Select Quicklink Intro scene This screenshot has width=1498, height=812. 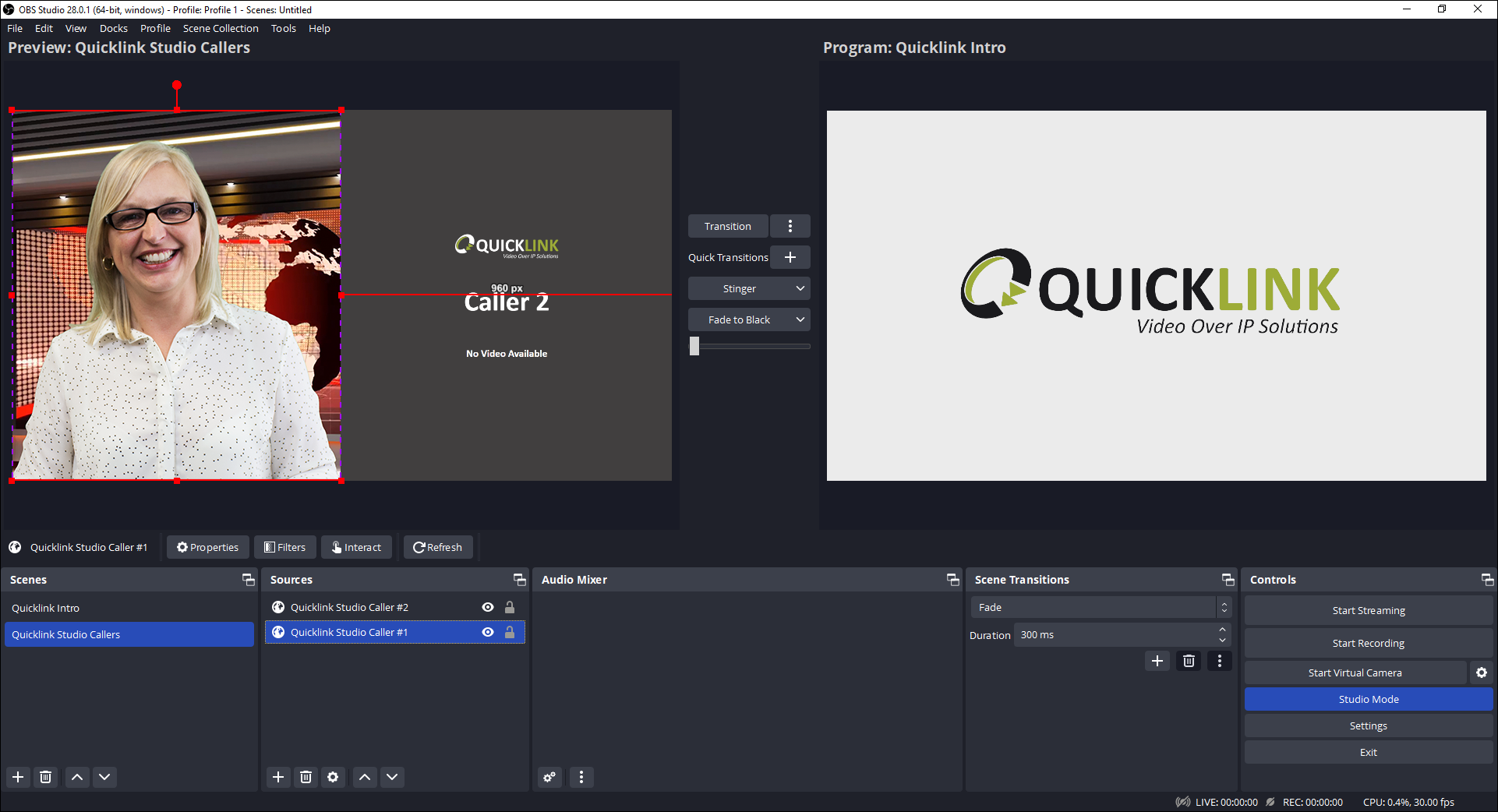pyautogui.click(x=129, y=608)
